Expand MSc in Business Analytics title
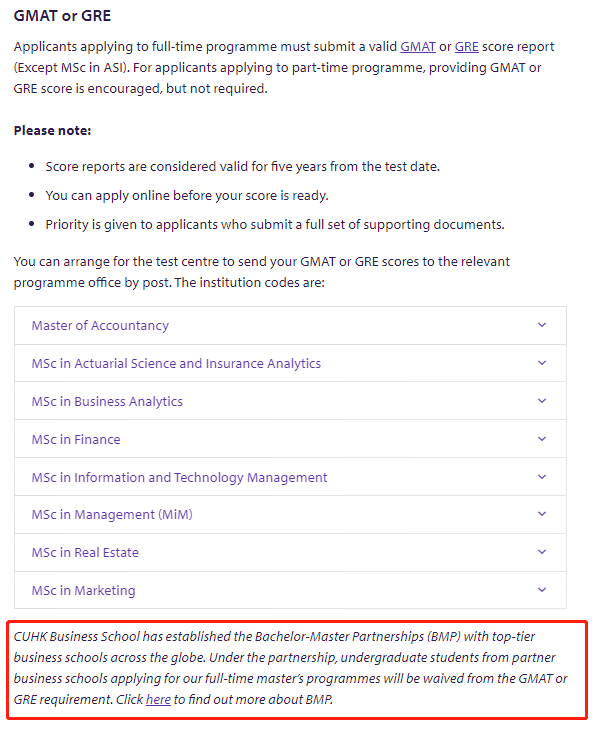This screenshot has height=734, width=601. 107,401
